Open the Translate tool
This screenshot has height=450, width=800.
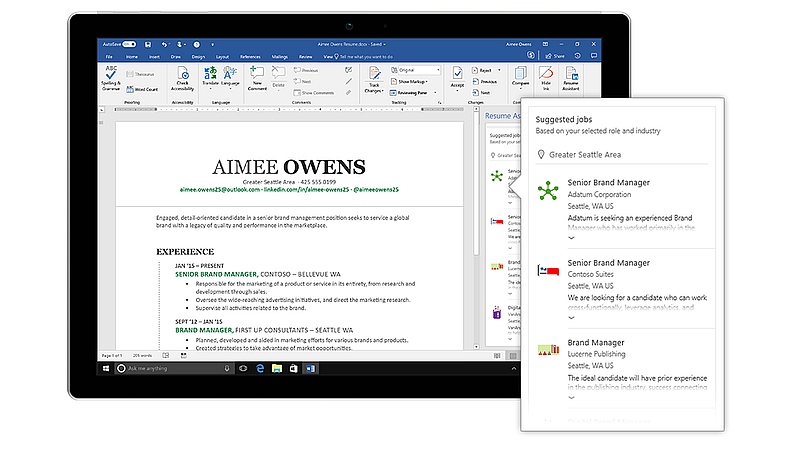click(210, 78)
